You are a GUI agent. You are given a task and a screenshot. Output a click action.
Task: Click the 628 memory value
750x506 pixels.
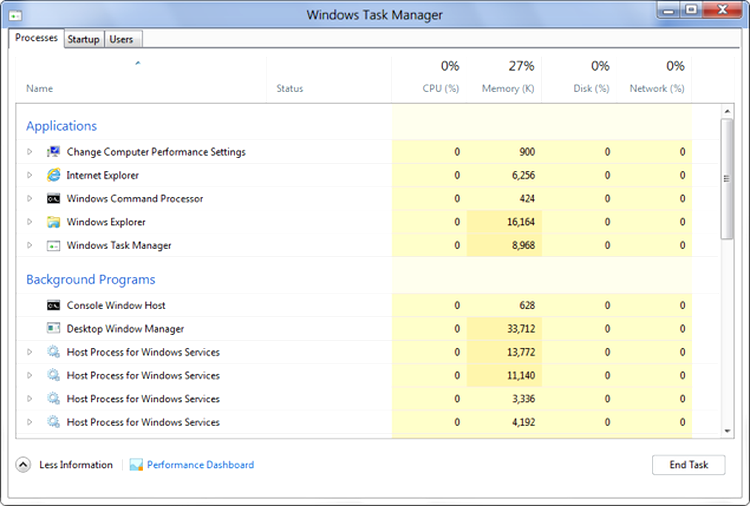[527, 305]
